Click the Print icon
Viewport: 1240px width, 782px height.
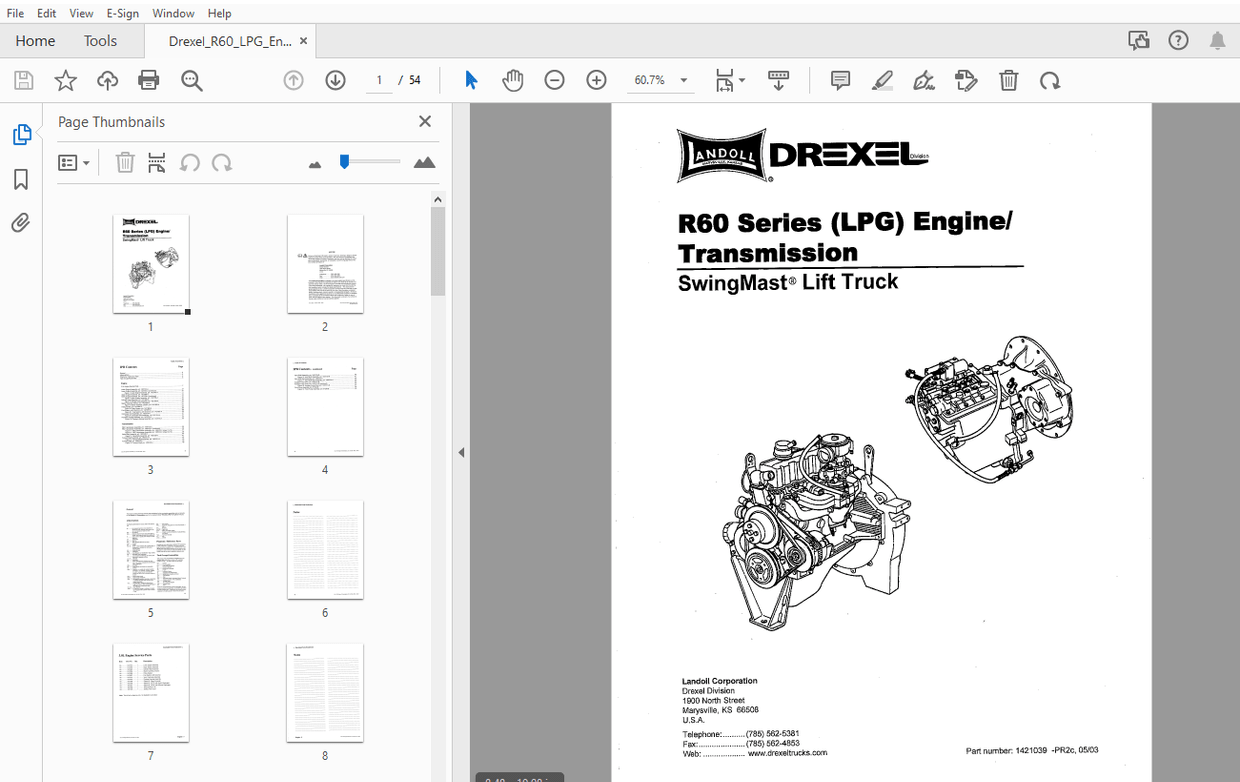[149, 80]
